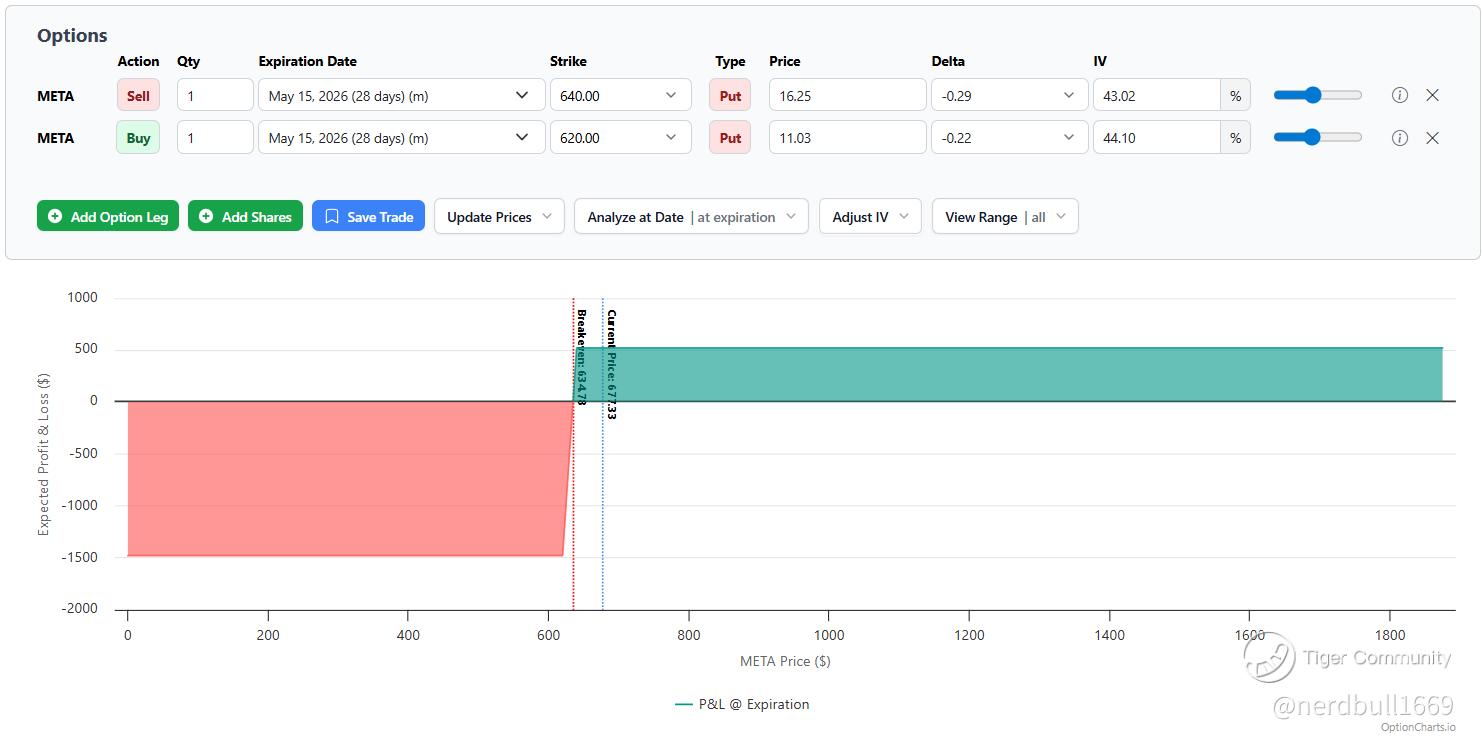The height and width of the screenshot is (739, 1482).
Task: Click the Add Shares button
Action: tap(245, 217)
